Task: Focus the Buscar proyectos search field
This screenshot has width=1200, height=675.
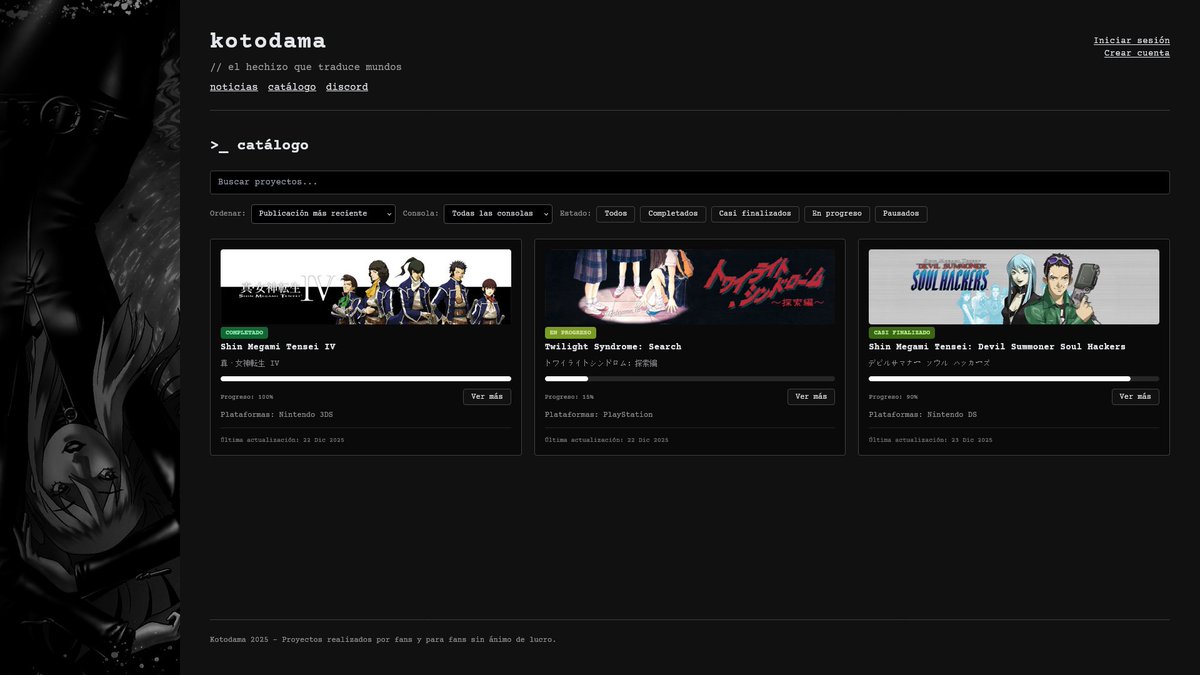Action: pos(689,182)
